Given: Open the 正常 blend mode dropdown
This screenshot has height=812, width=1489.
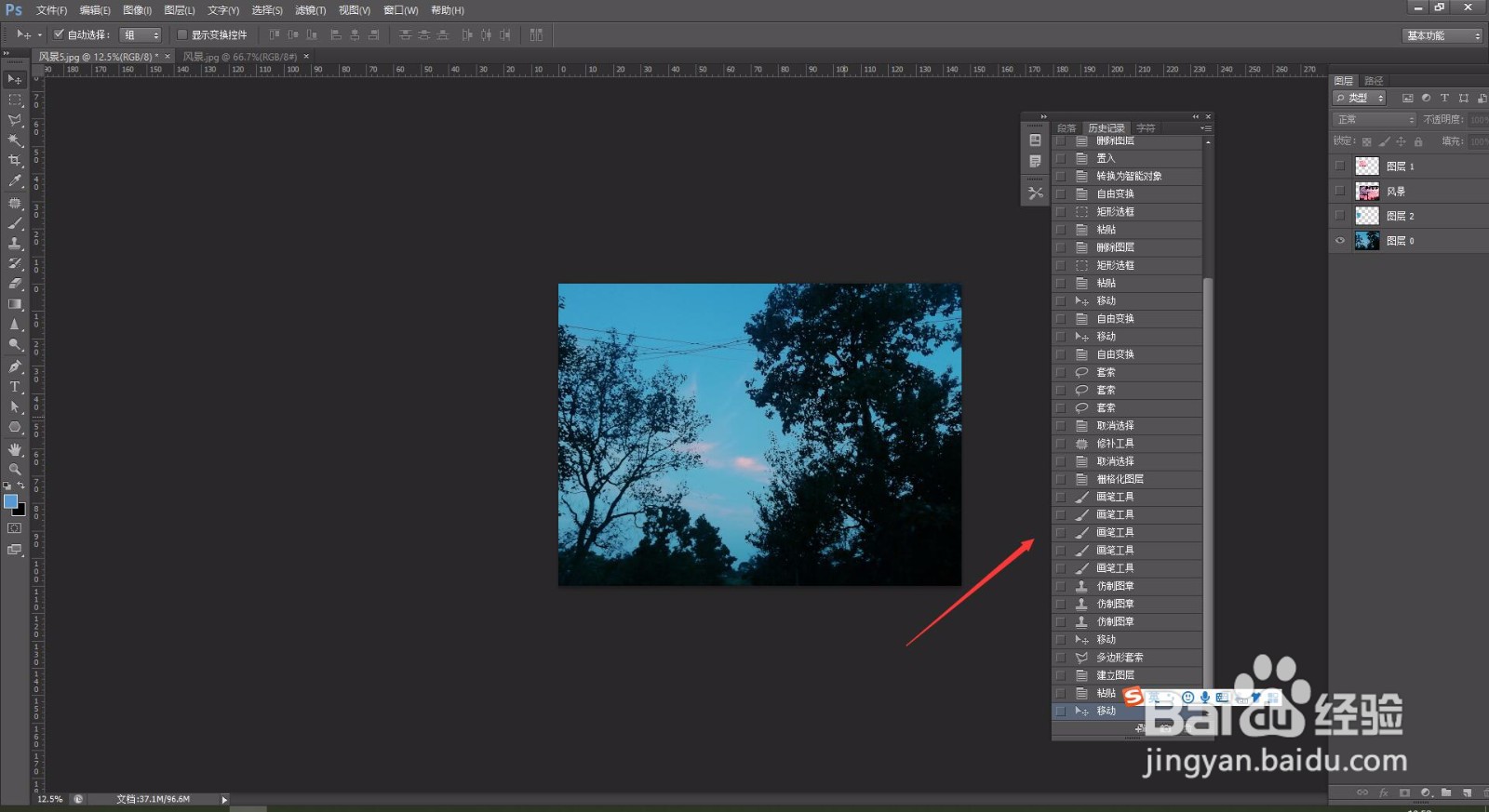Looking at the screenshot, I should [1375, 120].
